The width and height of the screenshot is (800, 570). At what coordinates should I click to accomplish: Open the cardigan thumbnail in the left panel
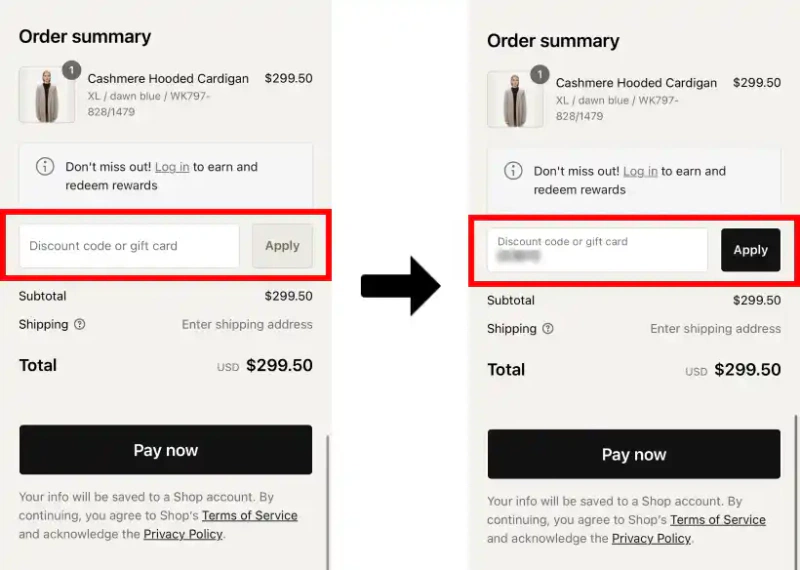point(46,96)
